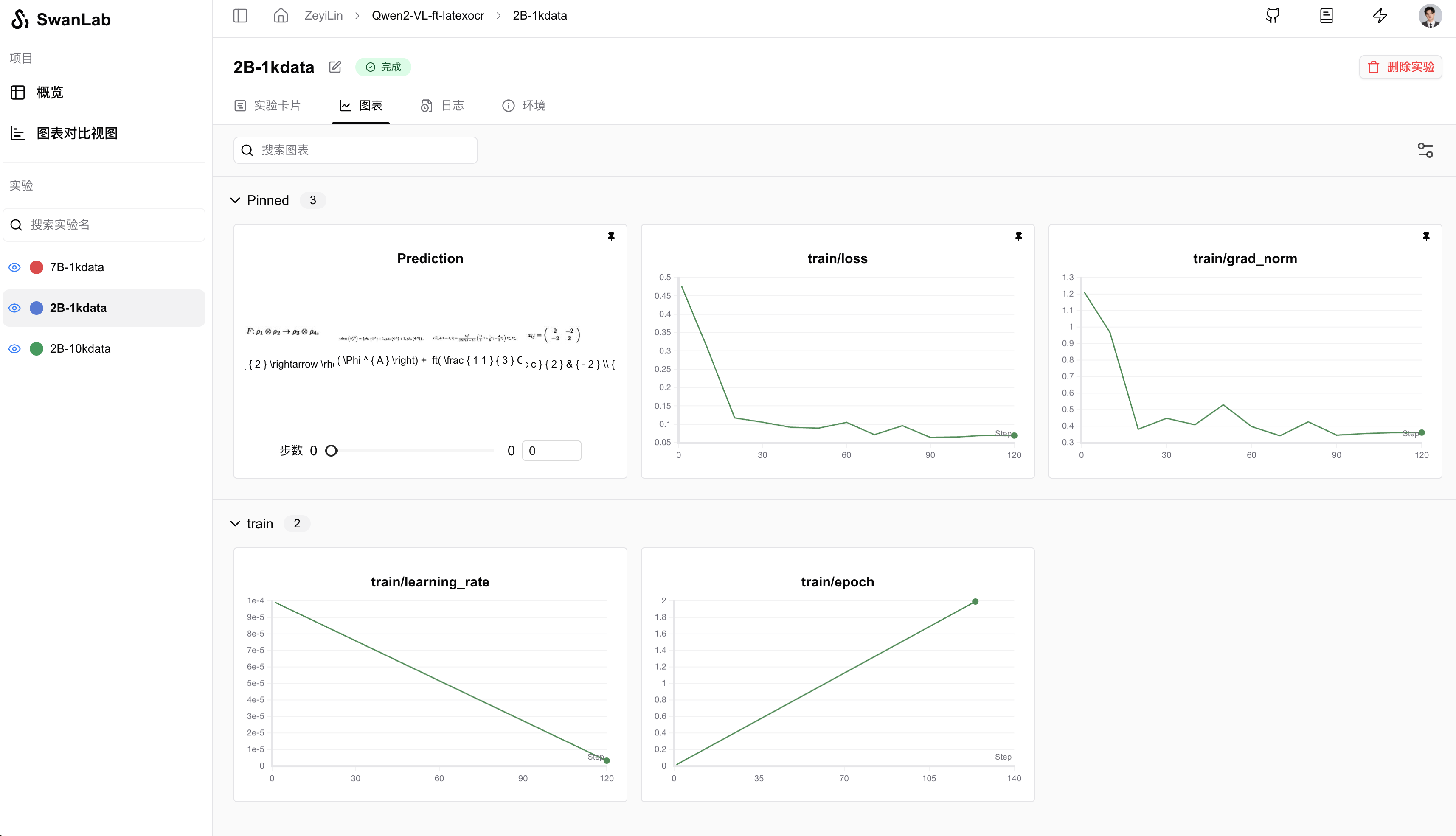
Task: Toggle the sidebar panel icon
Action: (x=240, y=16)
